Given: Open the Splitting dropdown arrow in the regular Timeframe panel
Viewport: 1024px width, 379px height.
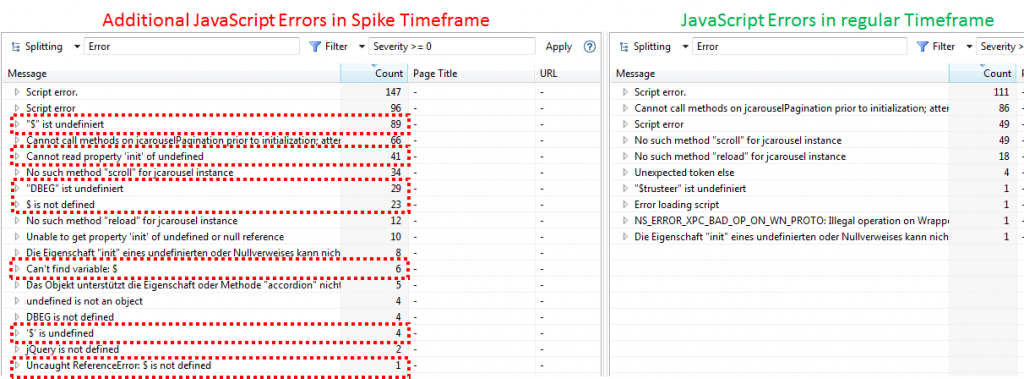Looking at the screenshot, I should (685, 47).
